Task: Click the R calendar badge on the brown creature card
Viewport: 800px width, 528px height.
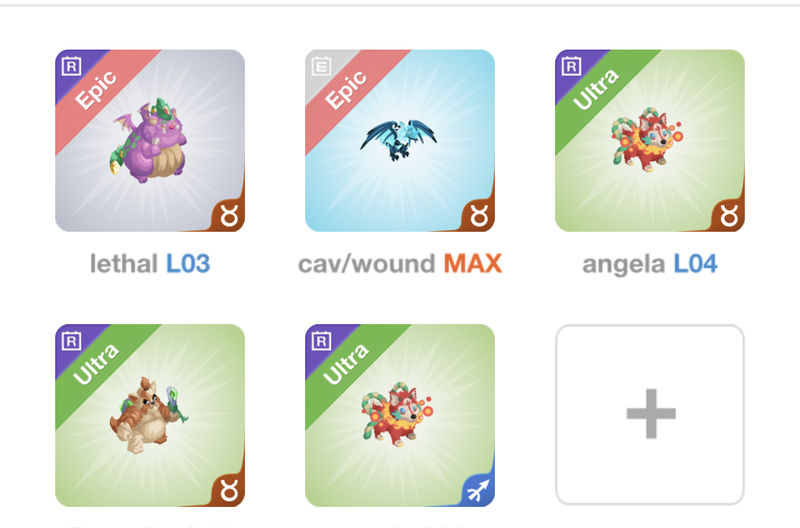Action: pos(71,341)
